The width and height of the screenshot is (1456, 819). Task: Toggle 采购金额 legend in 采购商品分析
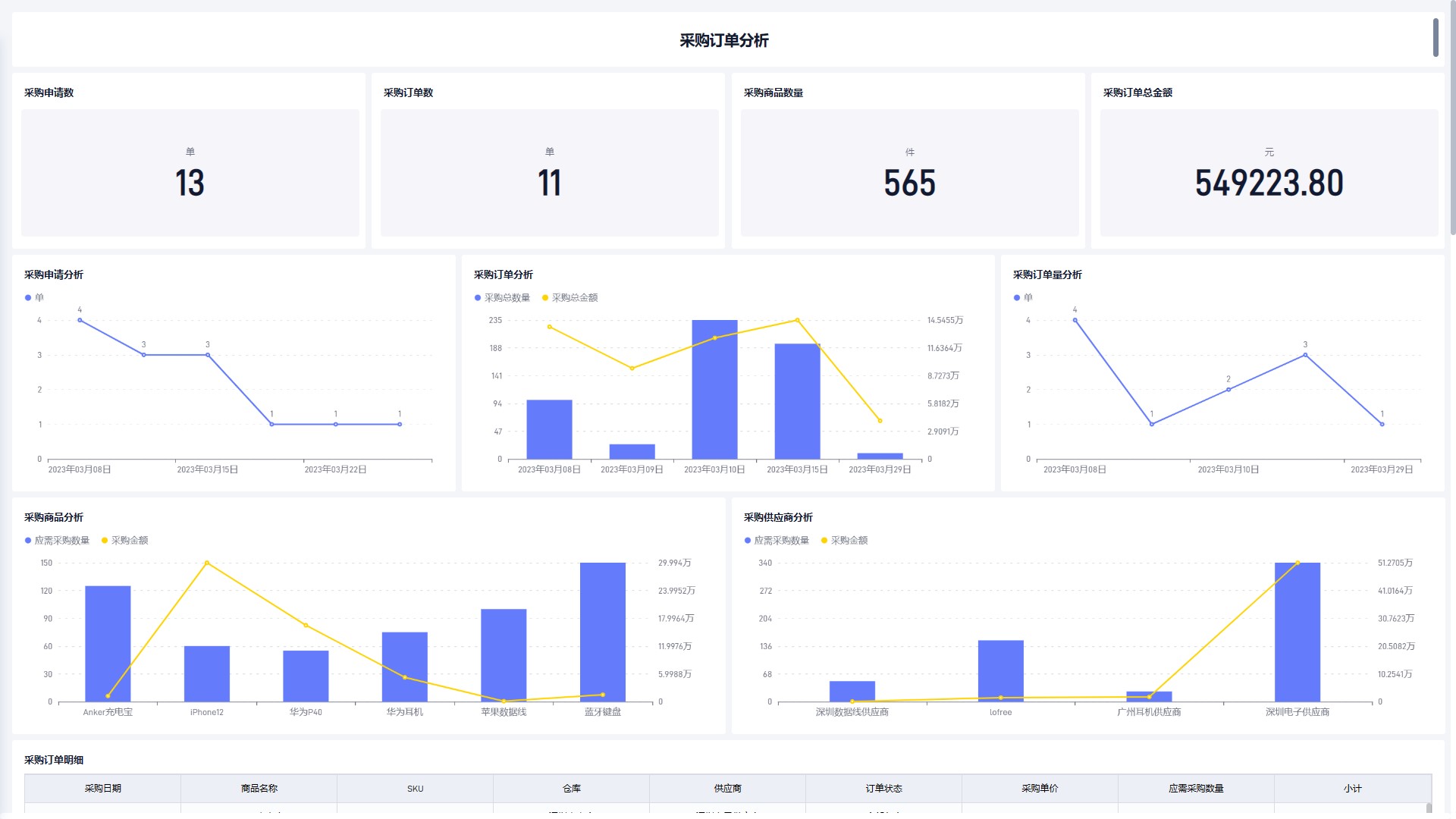124,541
